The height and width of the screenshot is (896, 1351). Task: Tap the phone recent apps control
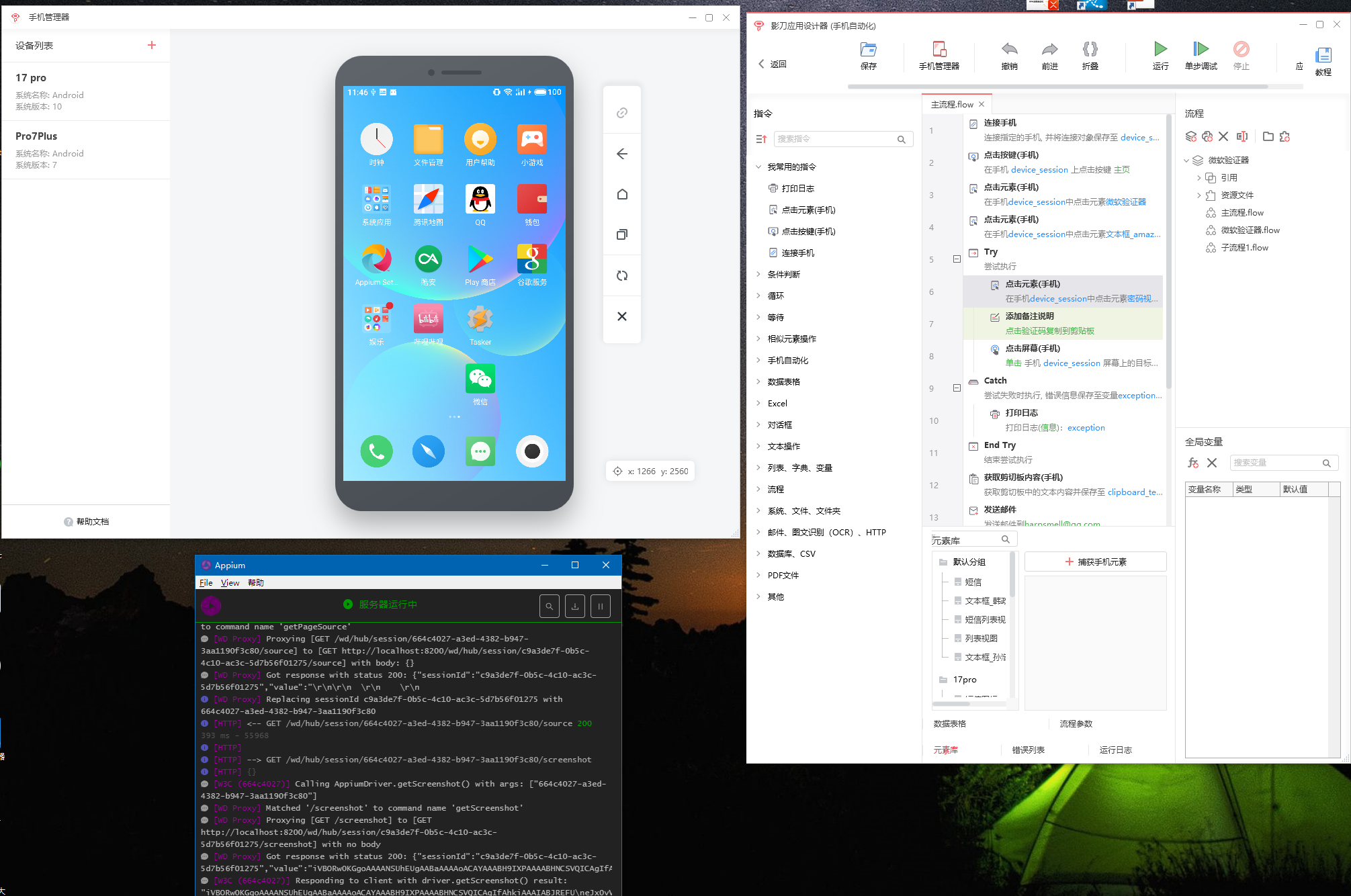pos(622,234)
